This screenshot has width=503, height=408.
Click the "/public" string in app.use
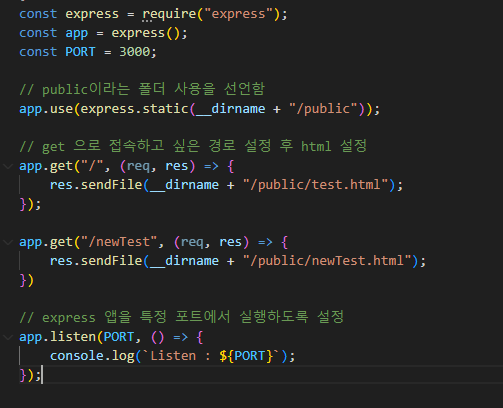click(323, 109)
